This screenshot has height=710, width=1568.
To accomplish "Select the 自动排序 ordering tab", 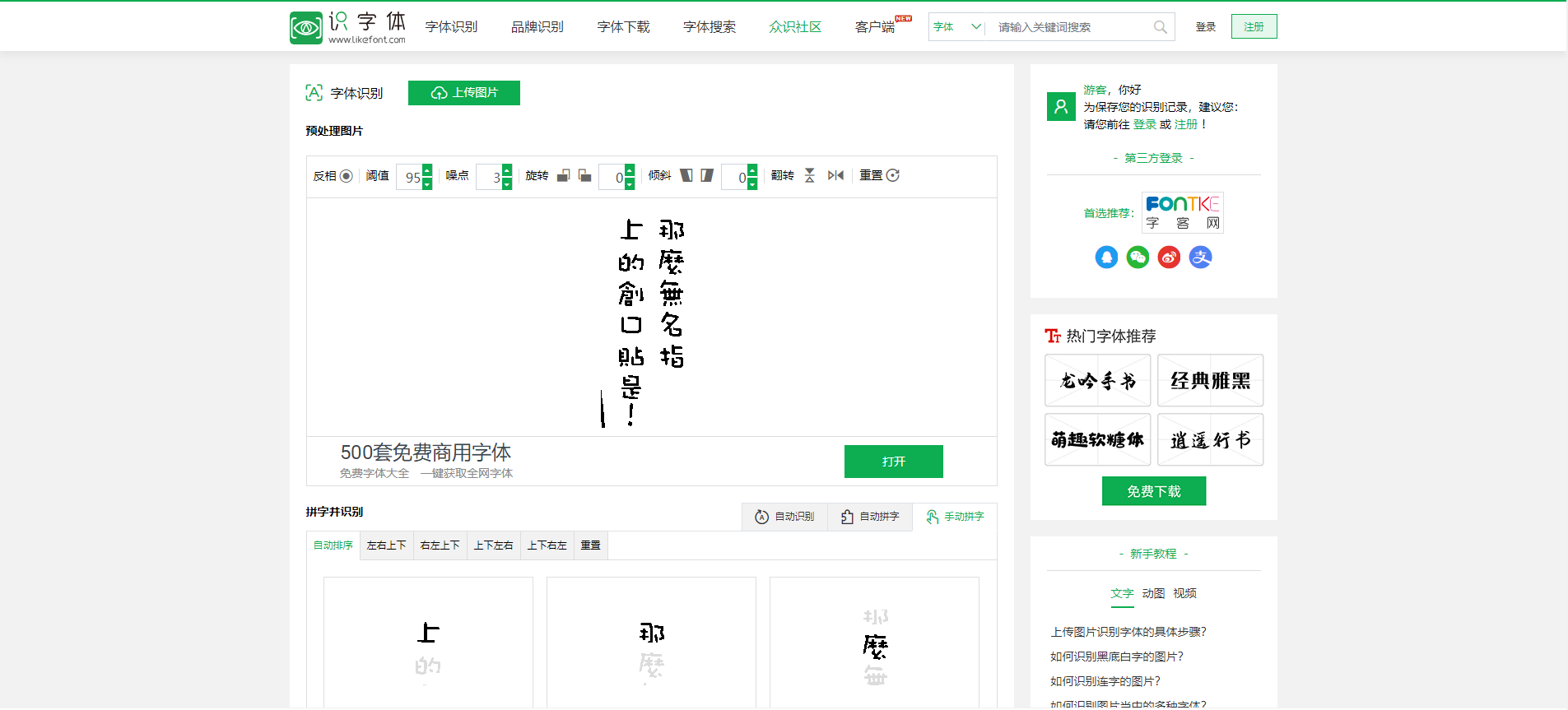I will tap(333, 545).
